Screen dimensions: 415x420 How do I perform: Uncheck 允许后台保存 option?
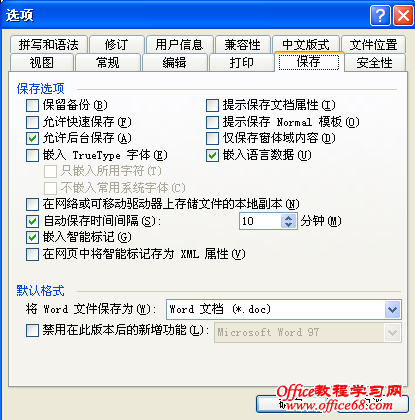pyautogui.click(x=32, y=138)
